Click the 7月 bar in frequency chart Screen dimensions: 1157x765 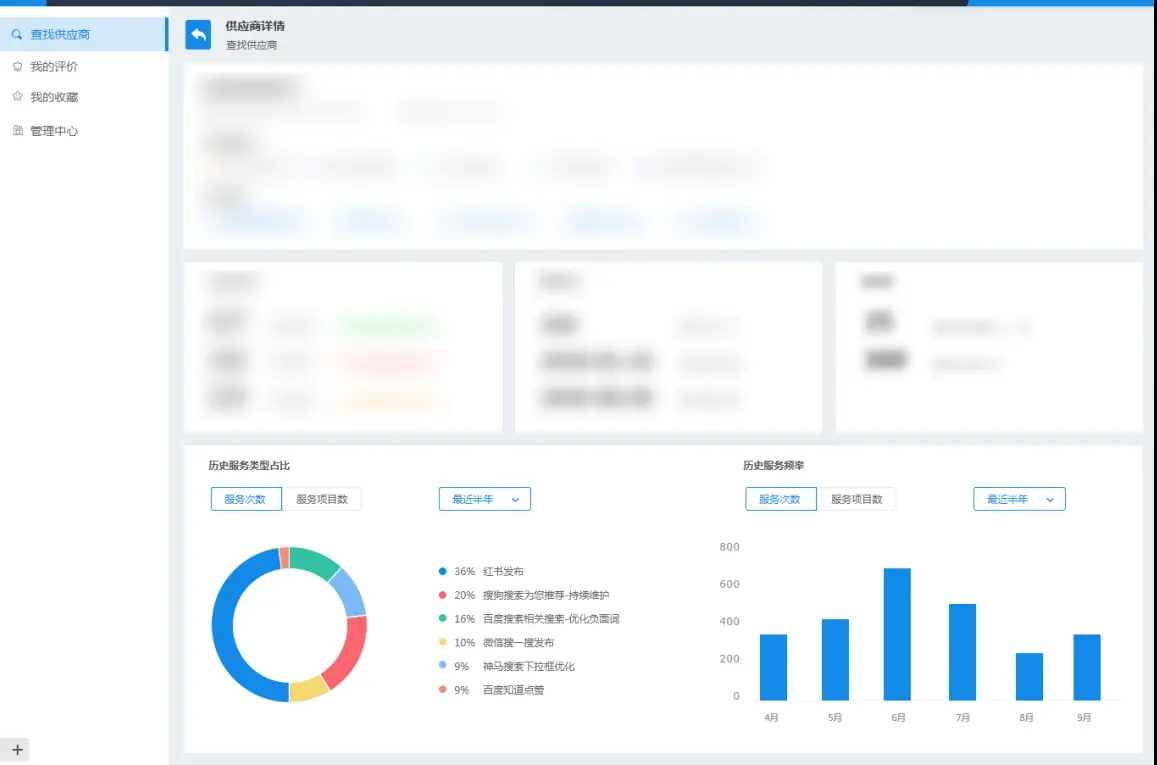(x=962, y=652)
